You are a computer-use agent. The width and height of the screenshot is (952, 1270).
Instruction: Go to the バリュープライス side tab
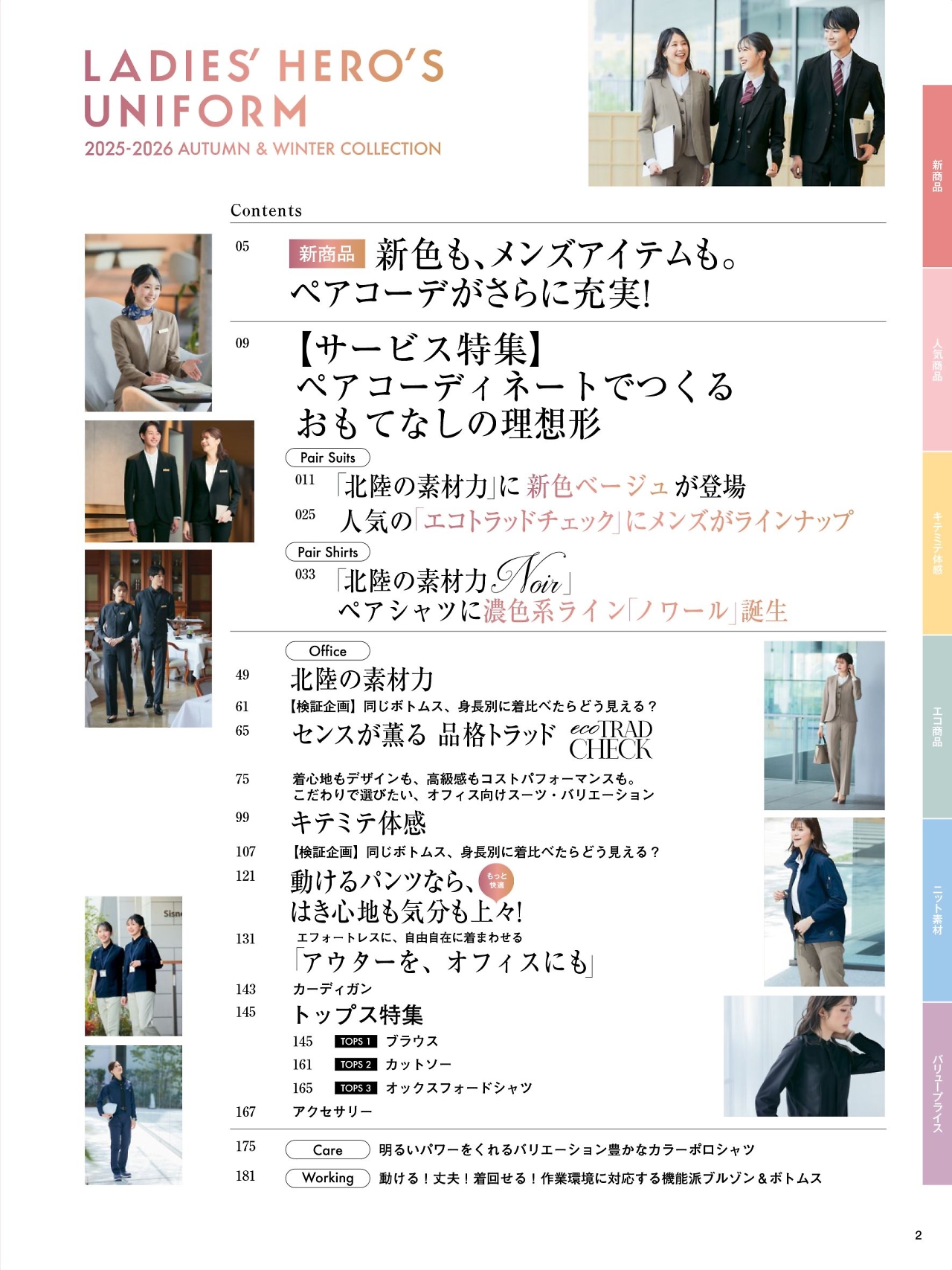click(937, 1093)
